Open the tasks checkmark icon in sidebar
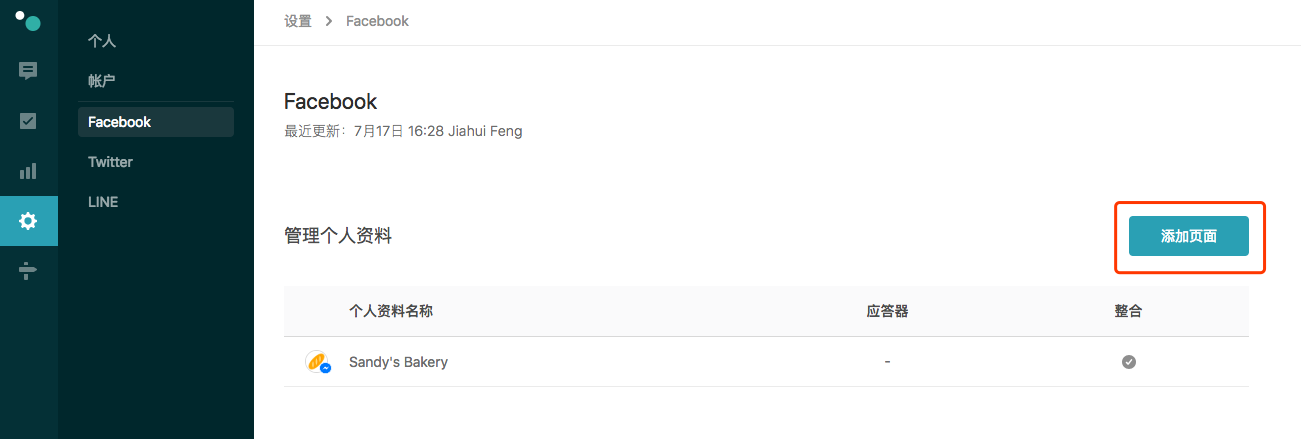The width and height of the screenshot is (1301, 439). 28,121
